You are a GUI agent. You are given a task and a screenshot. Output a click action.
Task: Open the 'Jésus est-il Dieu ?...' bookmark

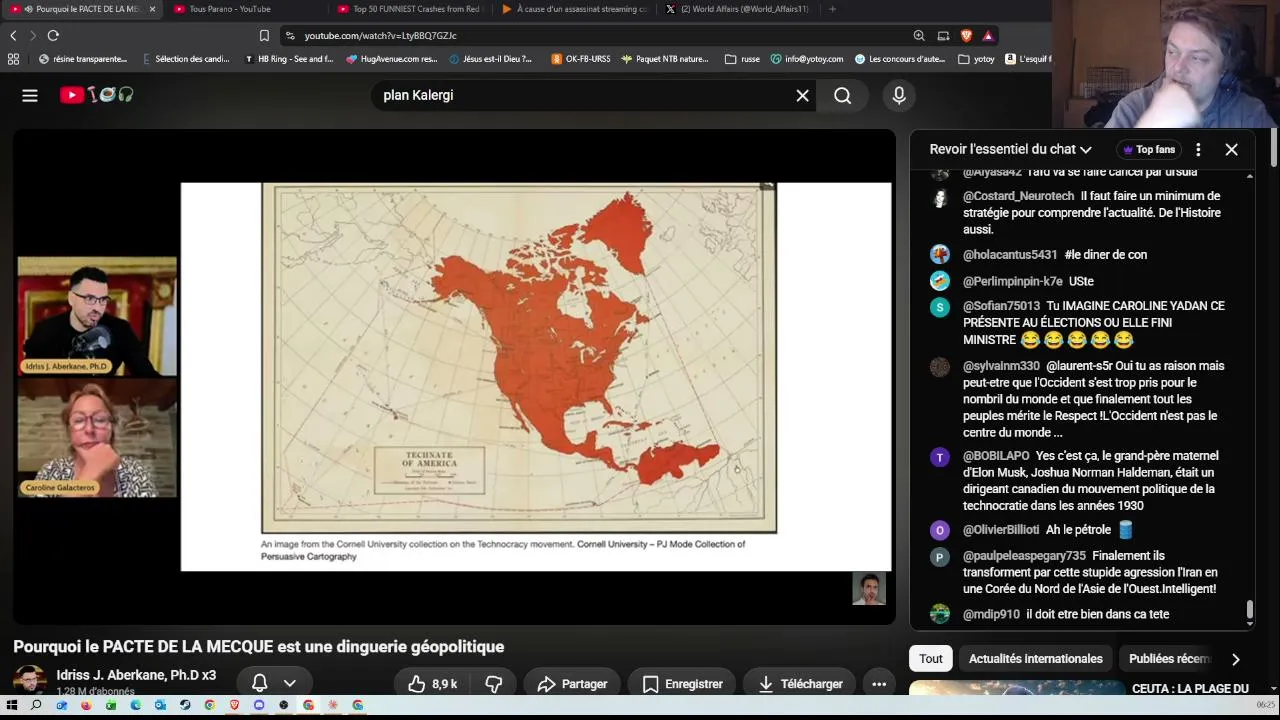point(491,59)
